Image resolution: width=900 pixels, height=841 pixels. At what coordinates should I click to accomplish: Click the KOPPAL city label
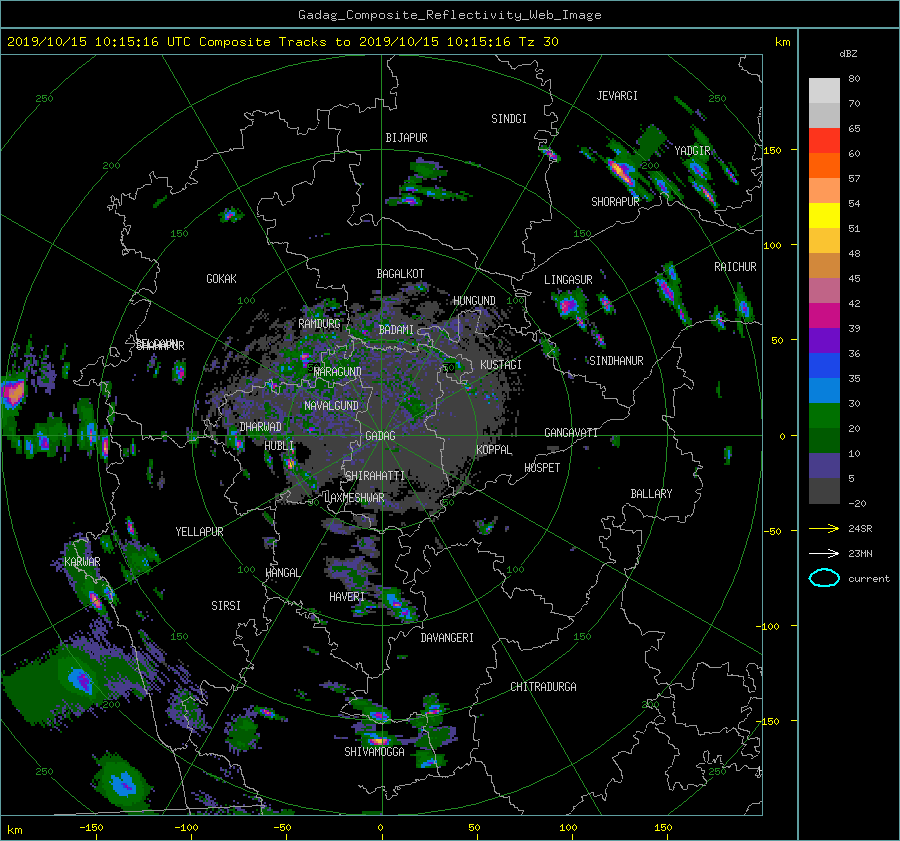[494, 450]
